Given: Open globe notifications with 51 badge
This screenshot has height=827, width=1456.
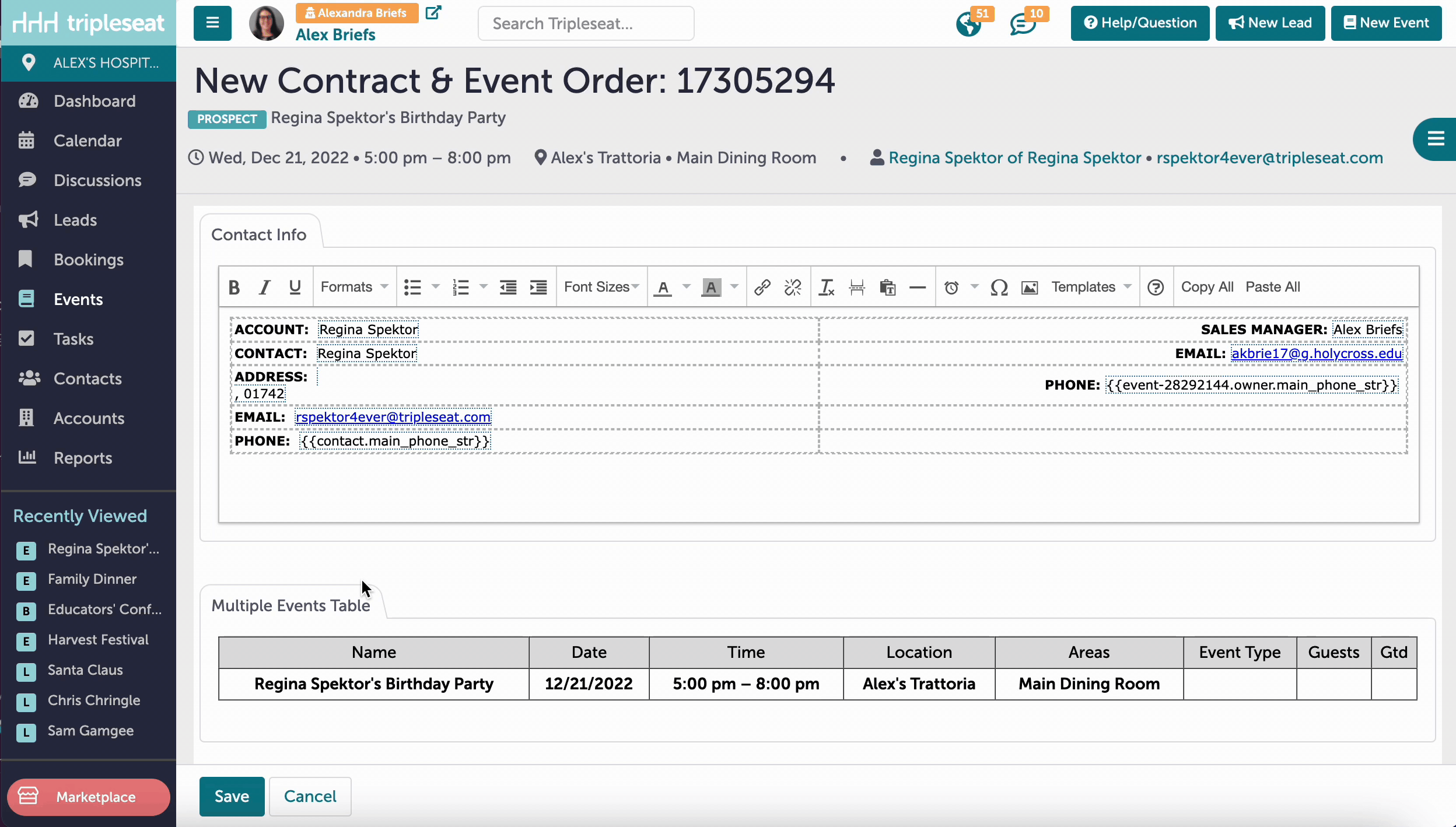Looking at the screenshot, I should 970,23.
